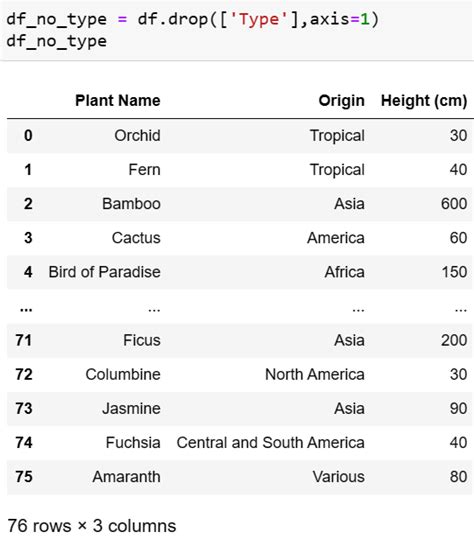Image resolution: width=474 pixels, height=539 pixels.
Task: Click inside the df.drop code cell
Action: [x=237, y=30]
